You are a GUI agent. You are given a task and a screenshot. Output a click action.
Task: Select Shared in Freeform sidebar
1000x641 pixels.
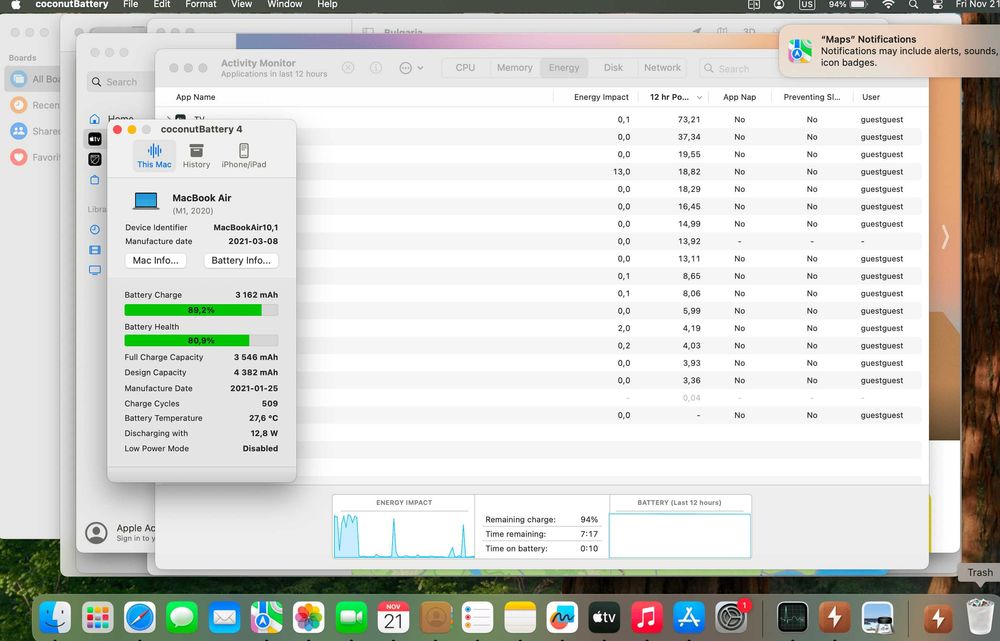(x=33, y=131)
